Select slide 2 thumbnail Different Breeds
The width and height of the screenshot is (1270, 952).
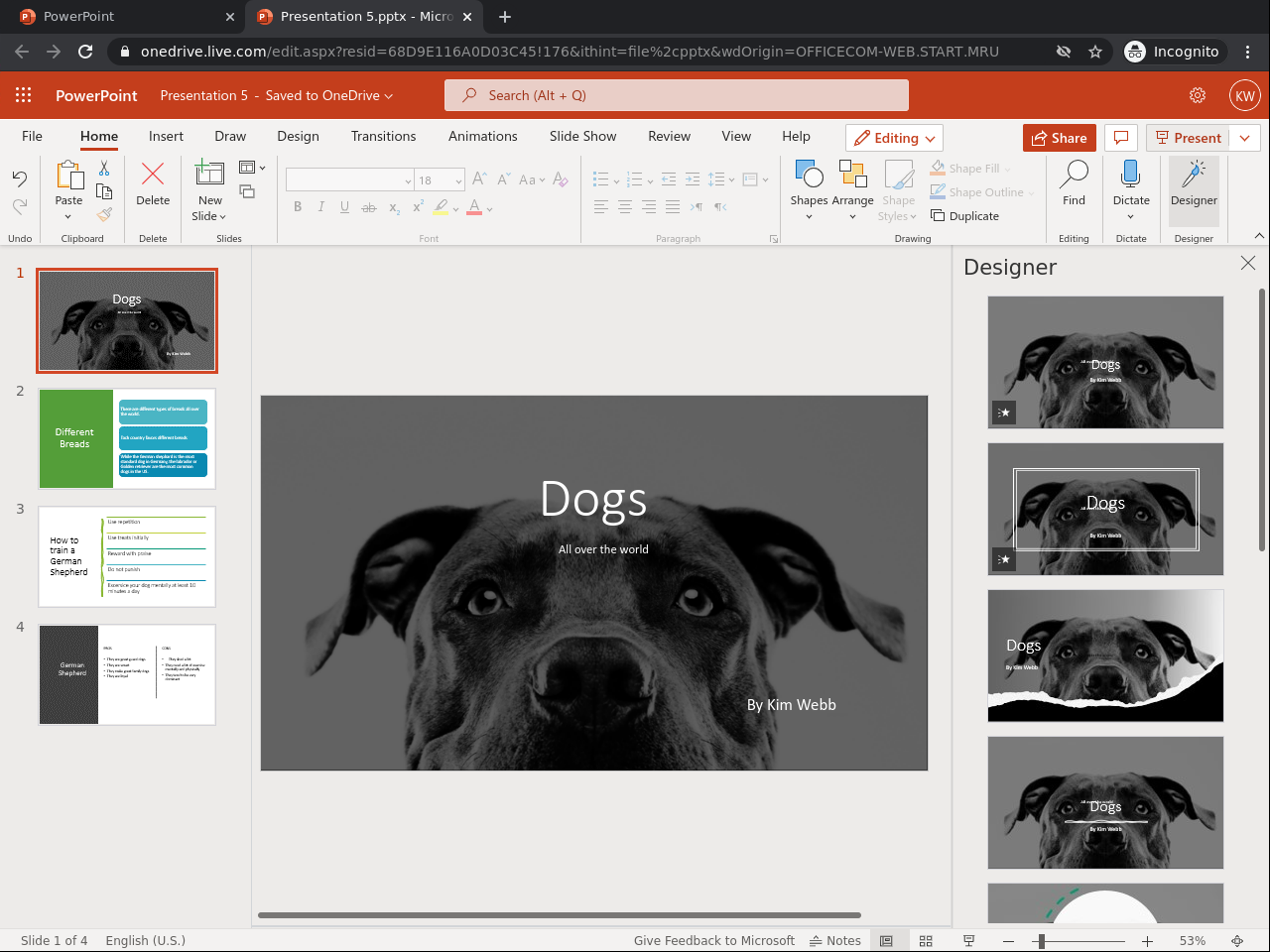coord(127,438)
